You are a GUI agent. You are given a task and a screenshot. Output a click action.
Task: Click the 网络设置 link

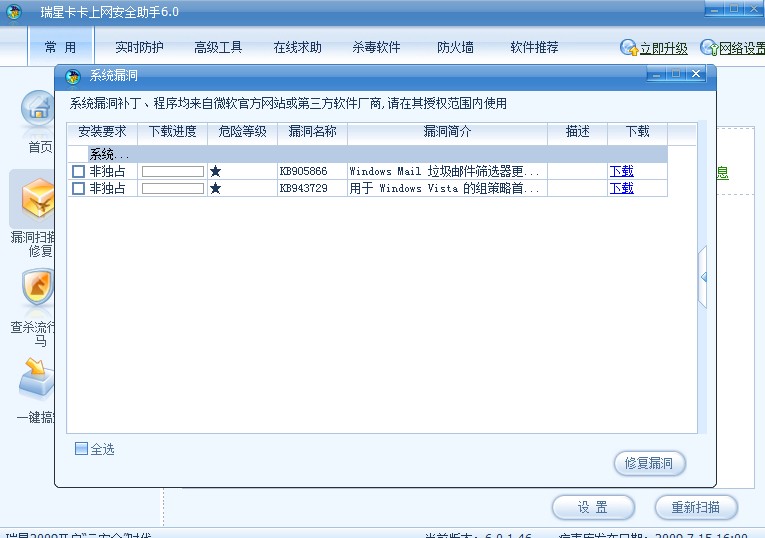[x=742, y=48]
